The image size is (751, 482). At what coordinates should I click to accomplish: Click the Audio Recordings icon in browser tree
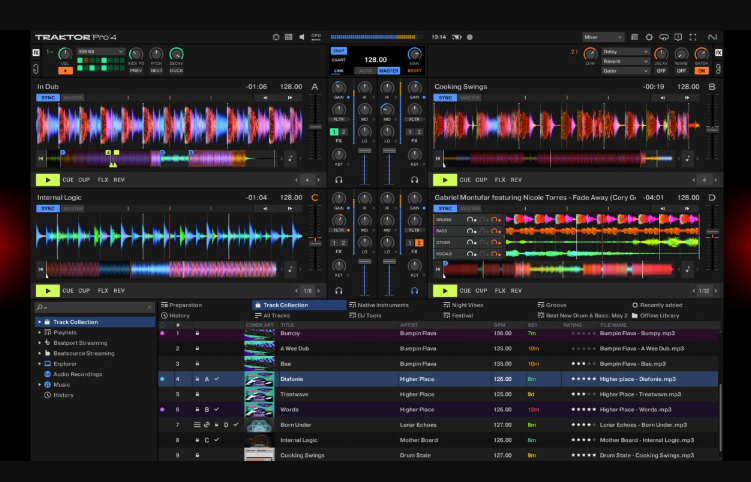point(47,374)
